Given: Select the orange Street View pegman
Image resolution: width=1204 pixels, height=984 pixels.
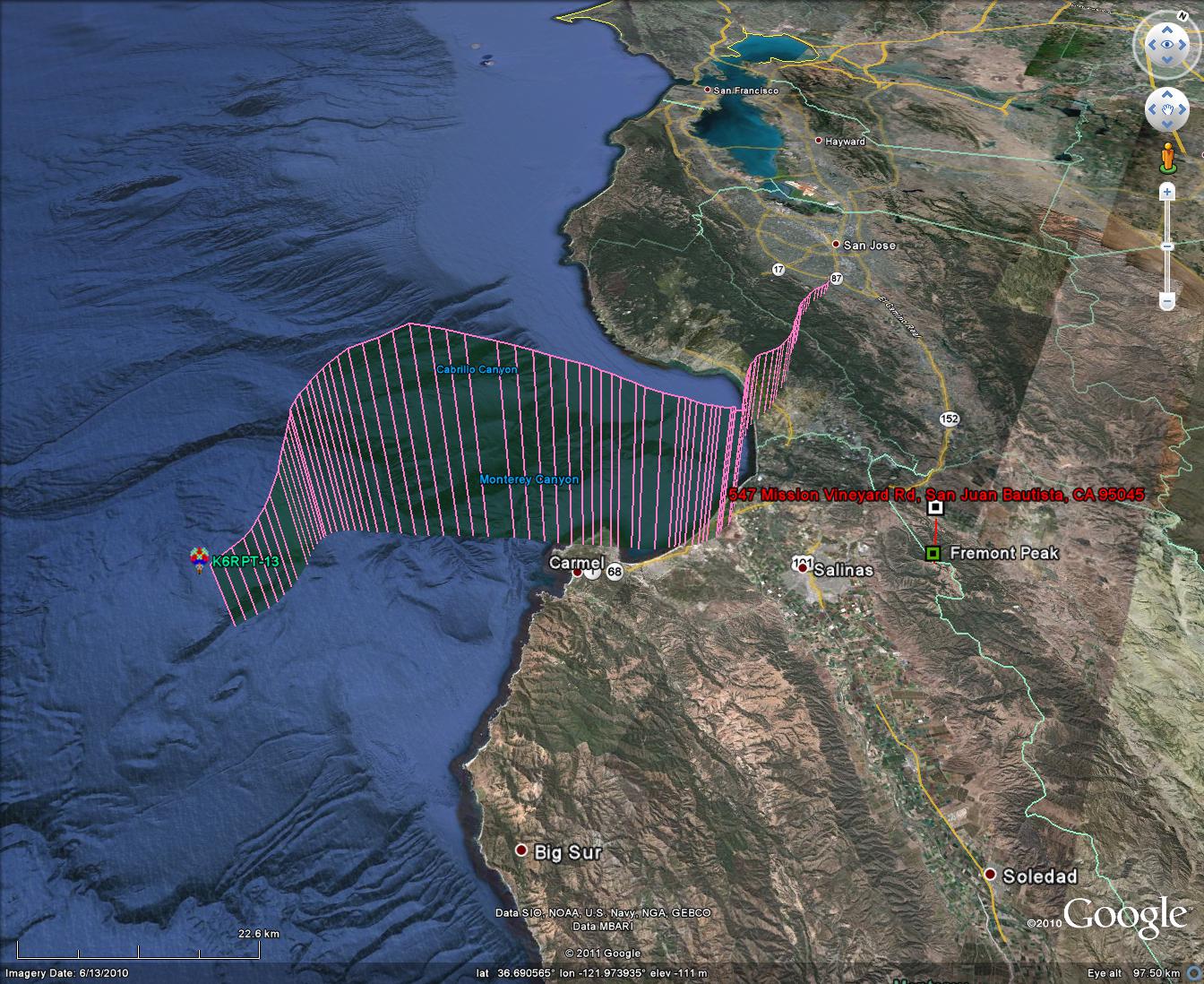Looking at the screenshot, I should click(1167, 157).
